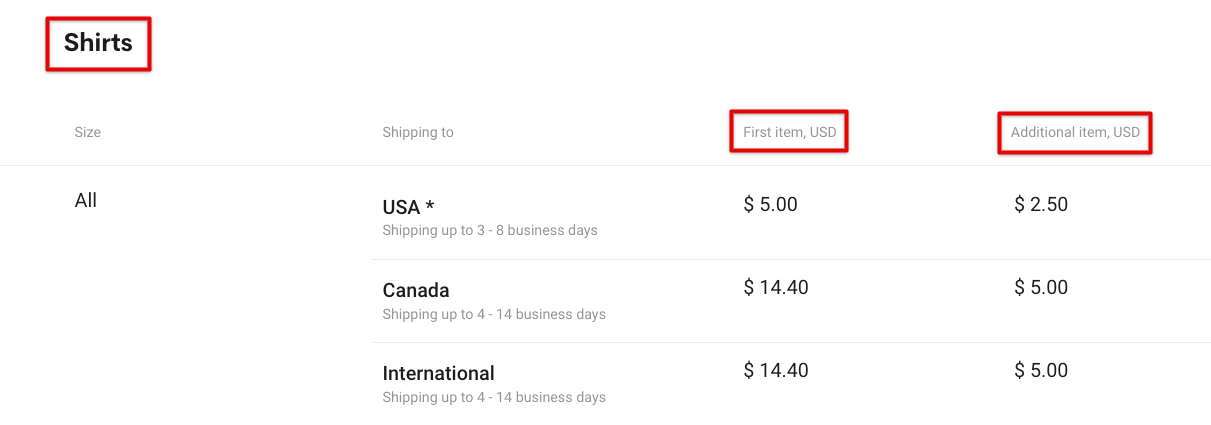Click the Shipping to column header
1211x425 pixels.
click(x=418, y=132)
